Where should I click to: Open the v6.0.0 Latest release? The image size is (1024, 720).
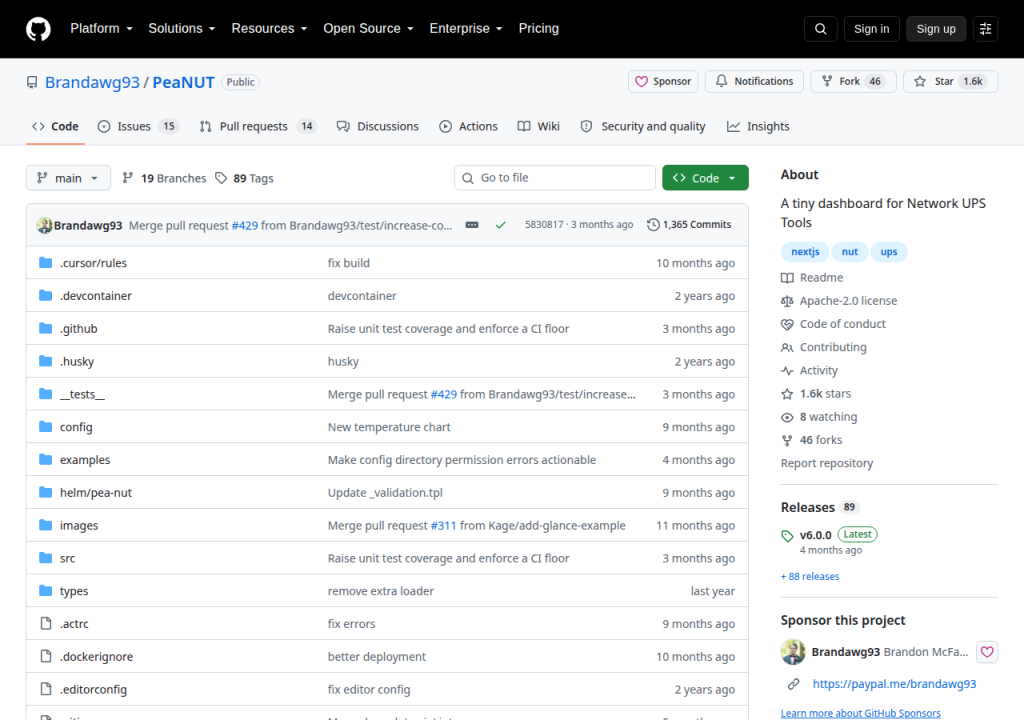829,541
